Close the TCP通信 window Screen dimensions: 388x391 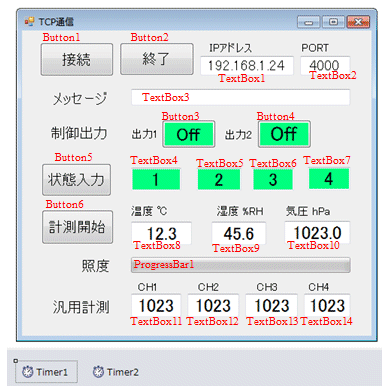click(x=358, y=22)
